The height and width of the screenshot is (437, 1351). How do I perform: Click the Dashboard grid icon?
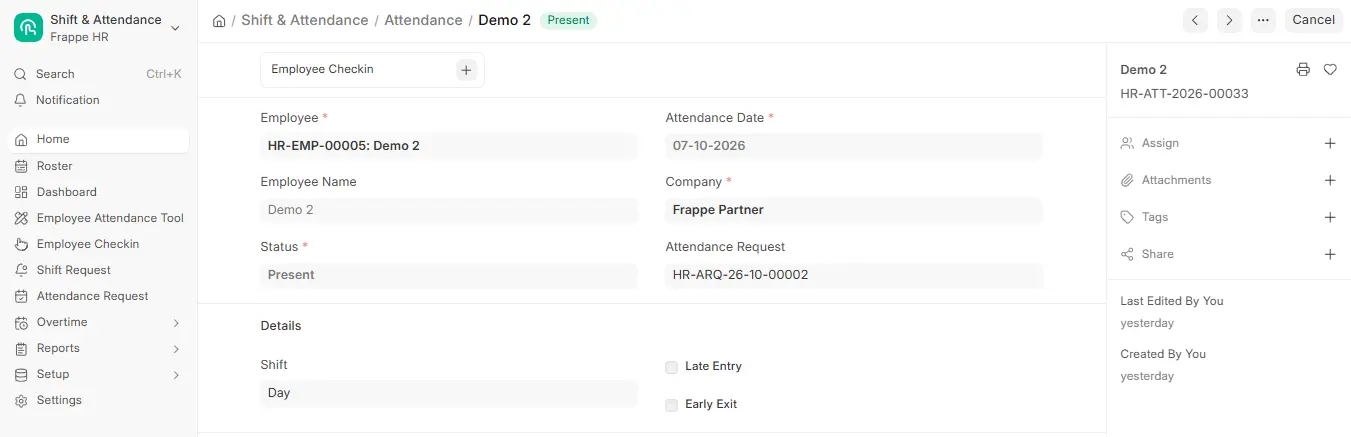pyautogui.click(x=22, y=192)
